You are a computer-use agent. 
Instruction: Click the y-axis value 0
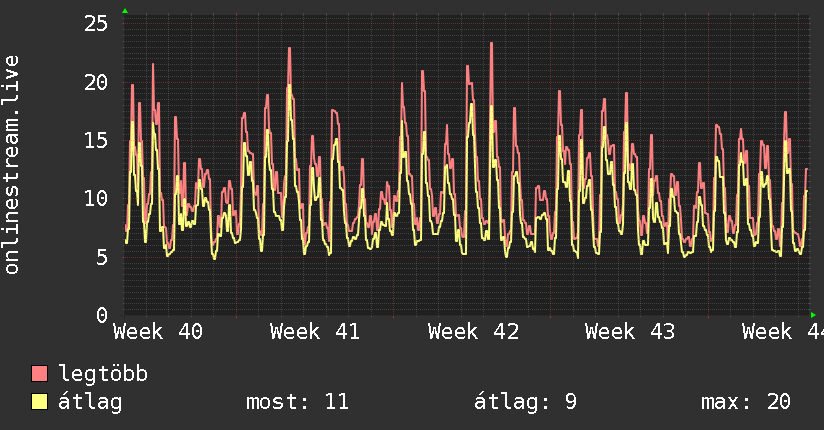[102, 315]
